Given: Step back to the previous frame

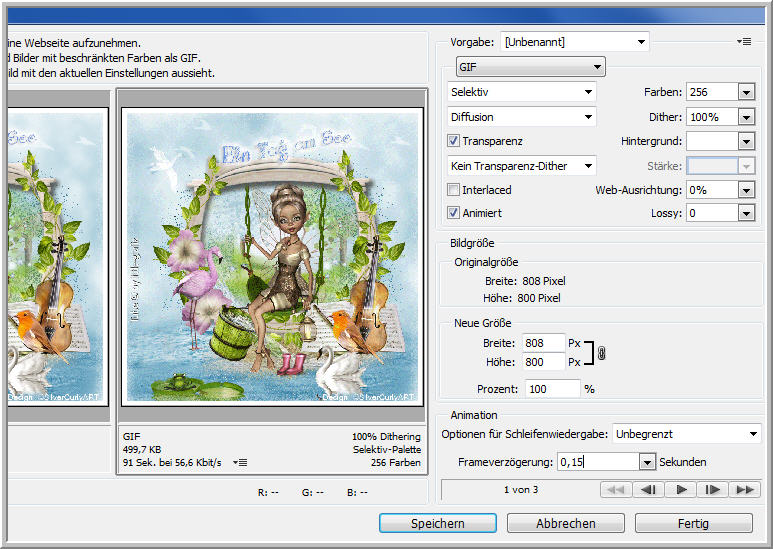Looking at the screenshot, I should (648, 489).
